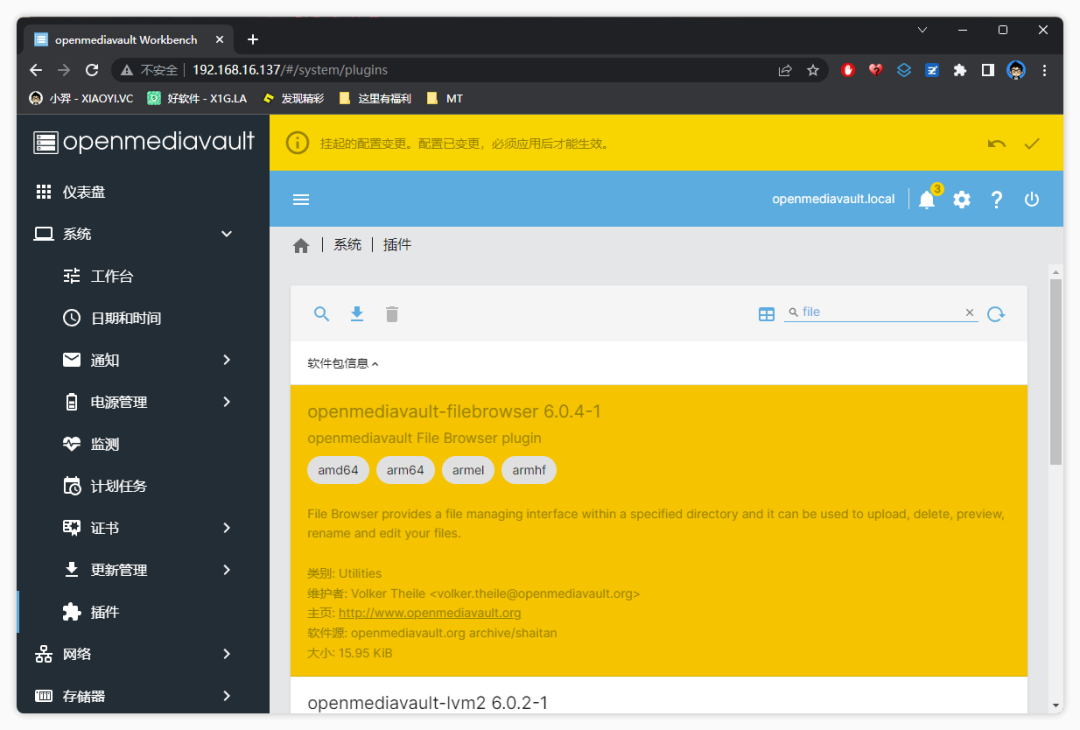1080x730 pixels.
Task: Open the help question mark
Action: [996, 200]
